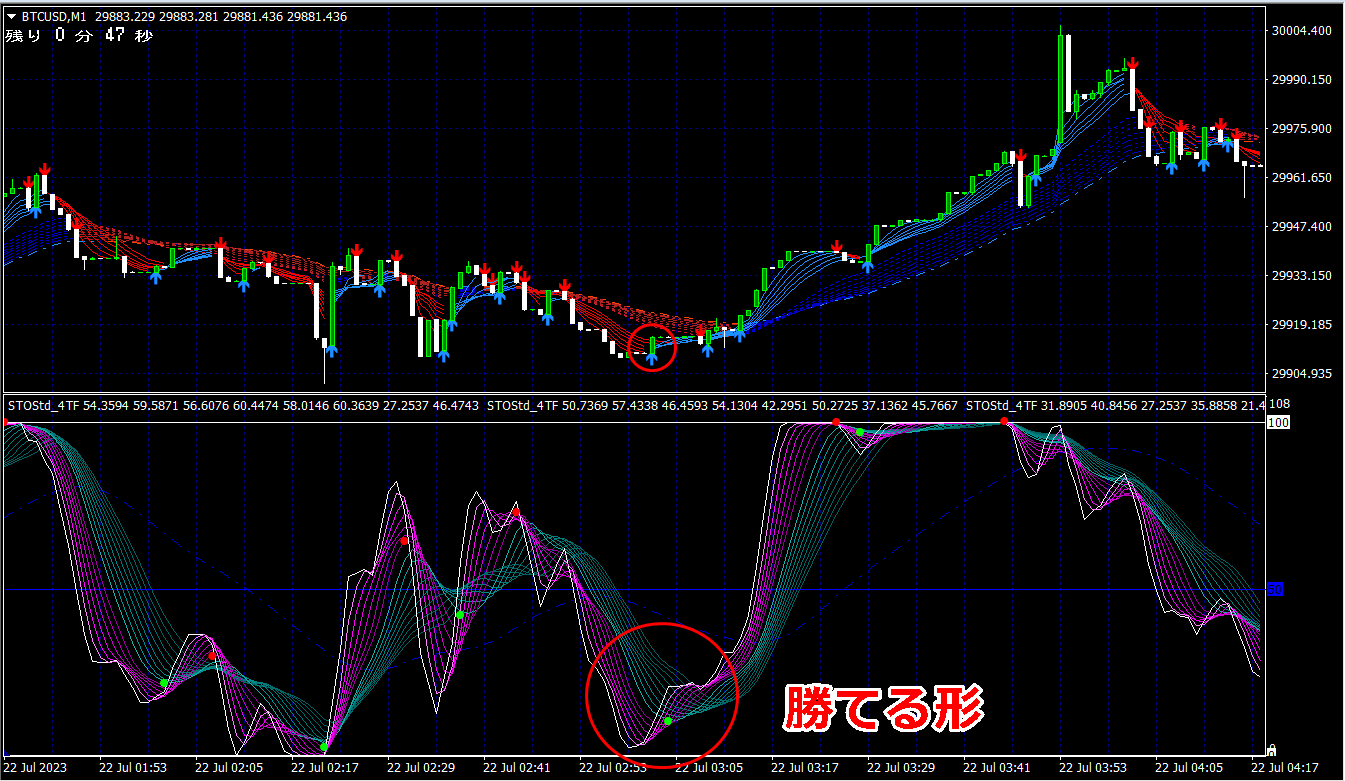Select the 29947.400 price axis value
1345x781 pixels.
(x=1302, y=227)
